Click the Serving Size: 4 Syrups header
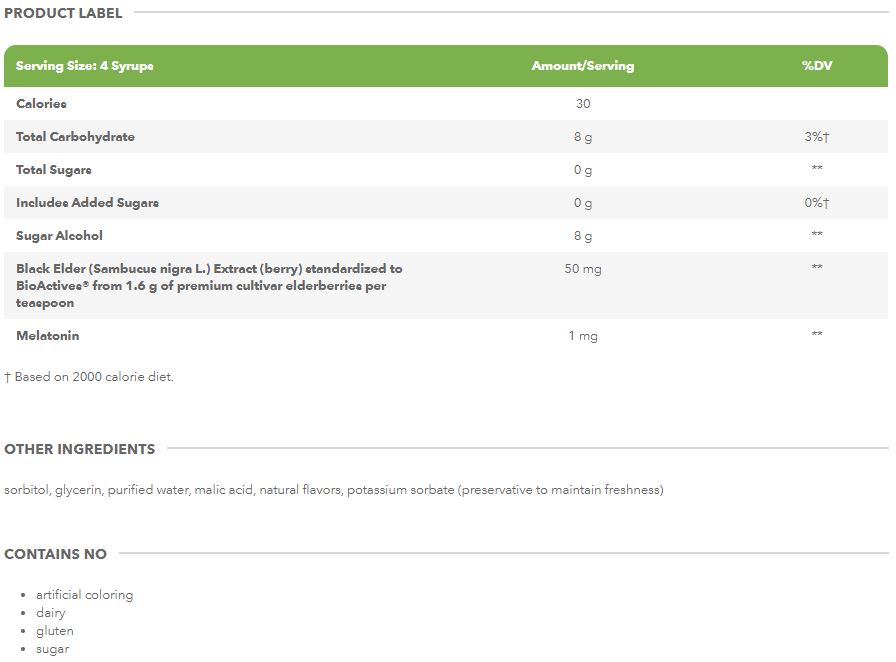 85,66
